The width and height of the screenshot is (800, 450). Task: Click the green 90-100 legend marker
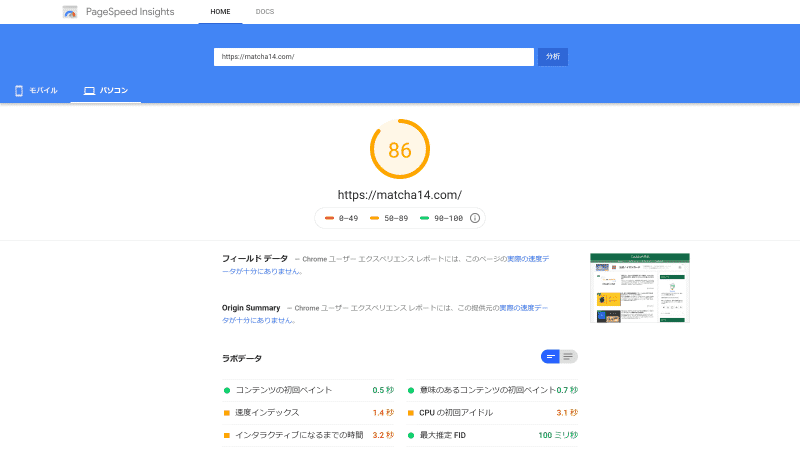point(424,218)
